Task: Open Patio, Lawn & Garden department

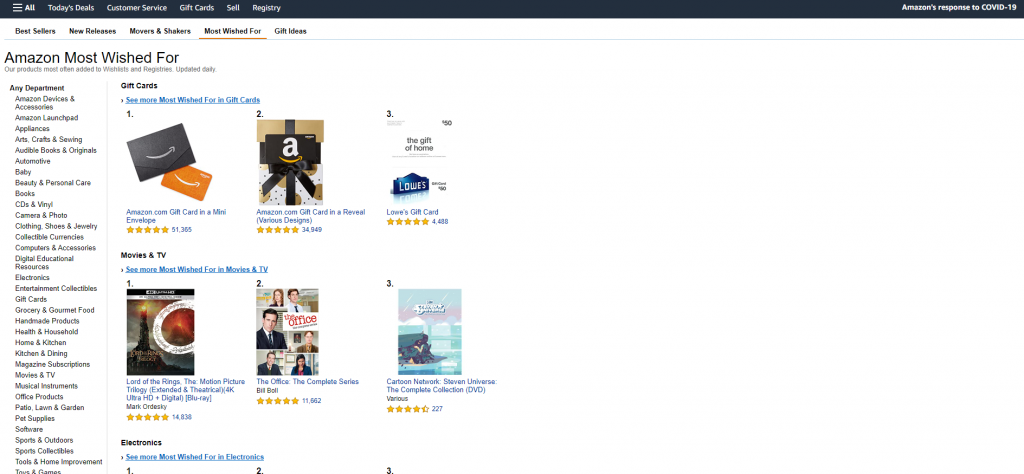Action: point(50,408)
